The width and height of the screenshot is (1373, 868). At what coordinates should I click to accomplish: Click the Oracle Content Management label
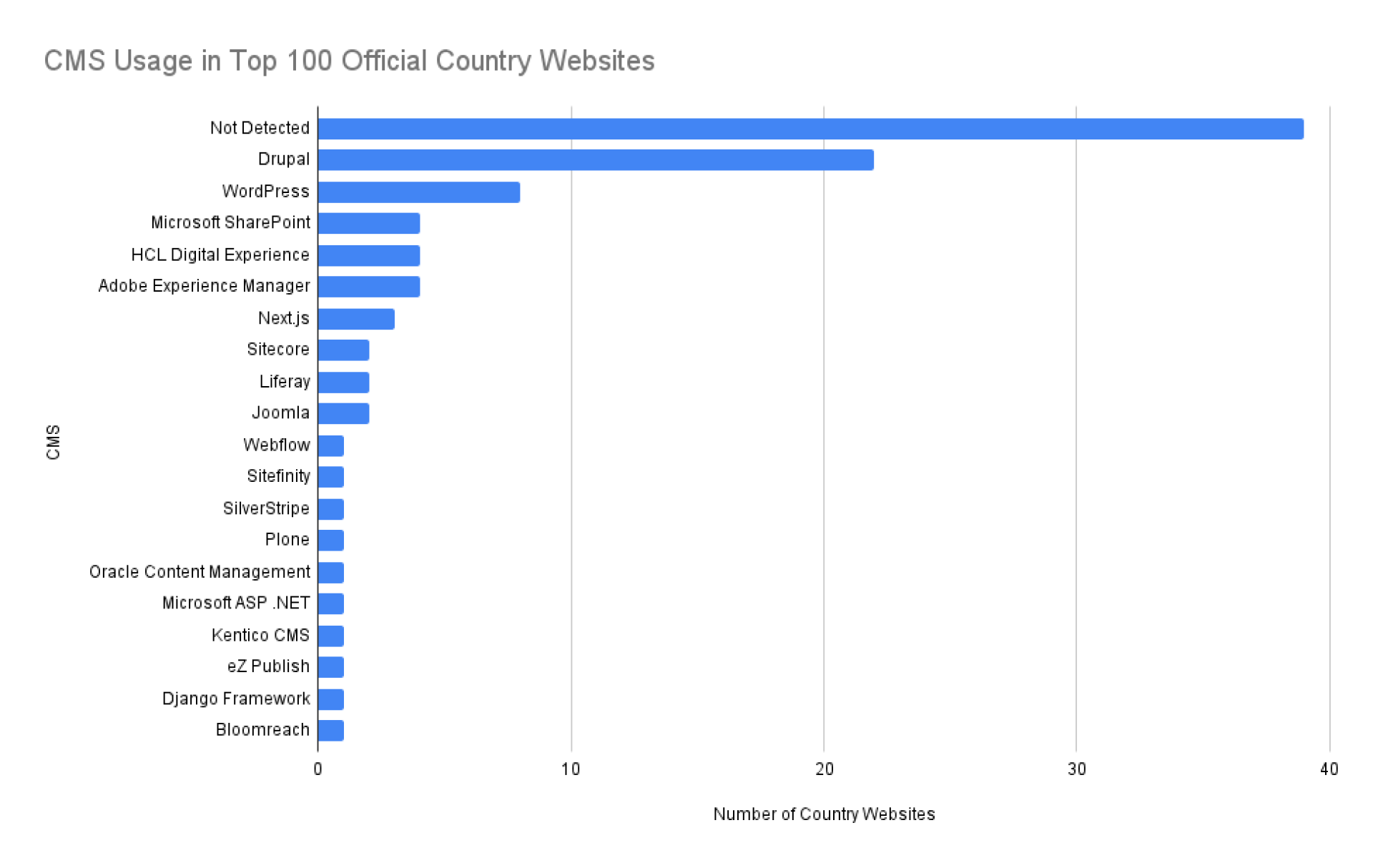pos(200,572)
